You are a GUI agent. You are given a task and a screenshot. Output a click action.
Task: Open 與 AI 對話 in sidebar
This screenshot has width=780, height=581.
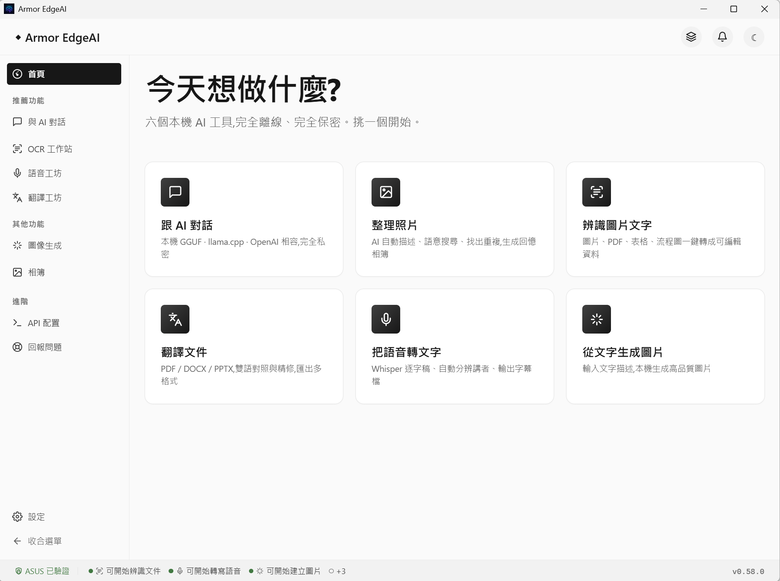pyautogui.click(x=64, y=122)
